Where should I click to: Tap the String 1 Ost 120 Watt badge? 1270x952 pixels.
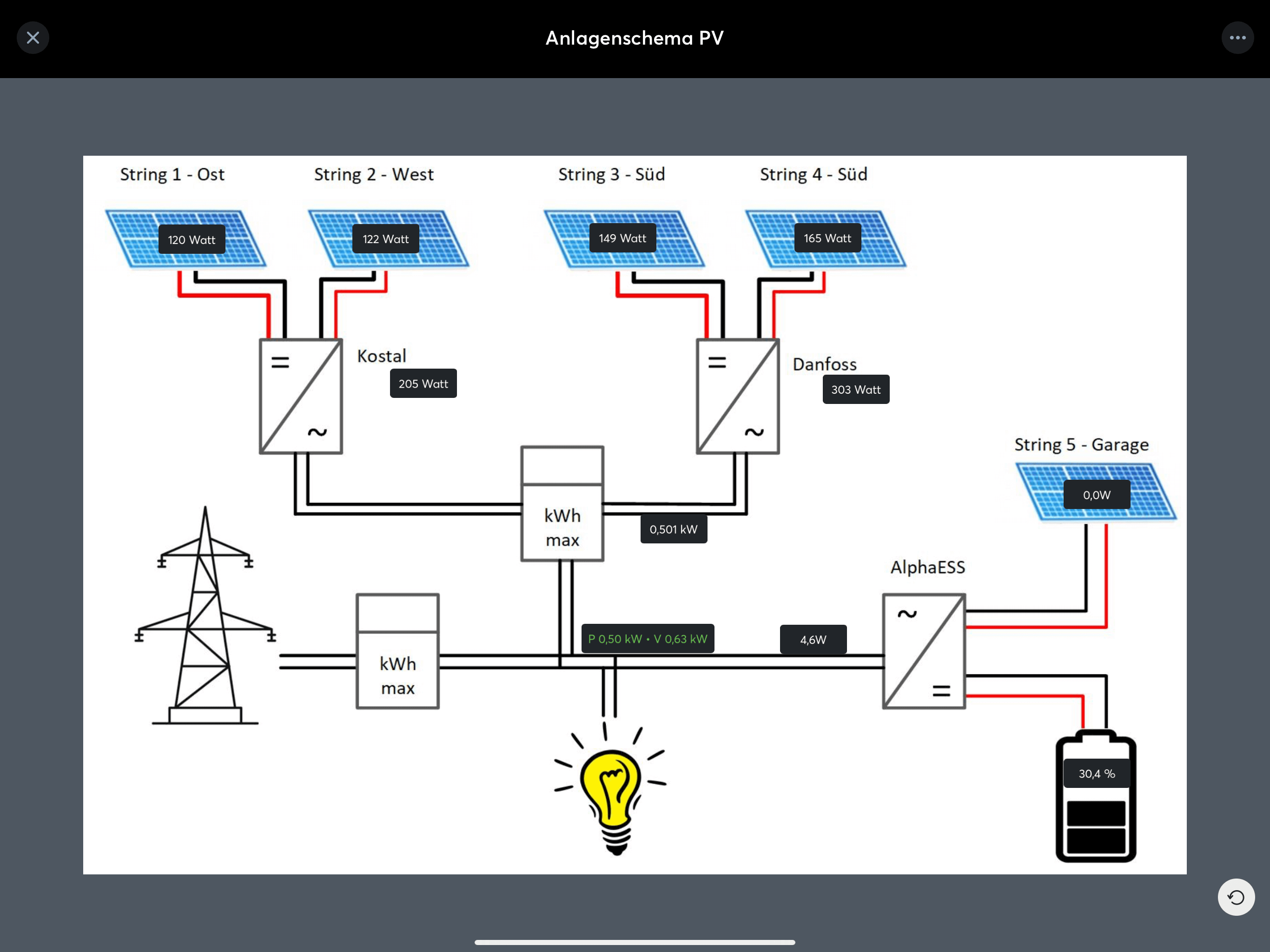[191, 239]
